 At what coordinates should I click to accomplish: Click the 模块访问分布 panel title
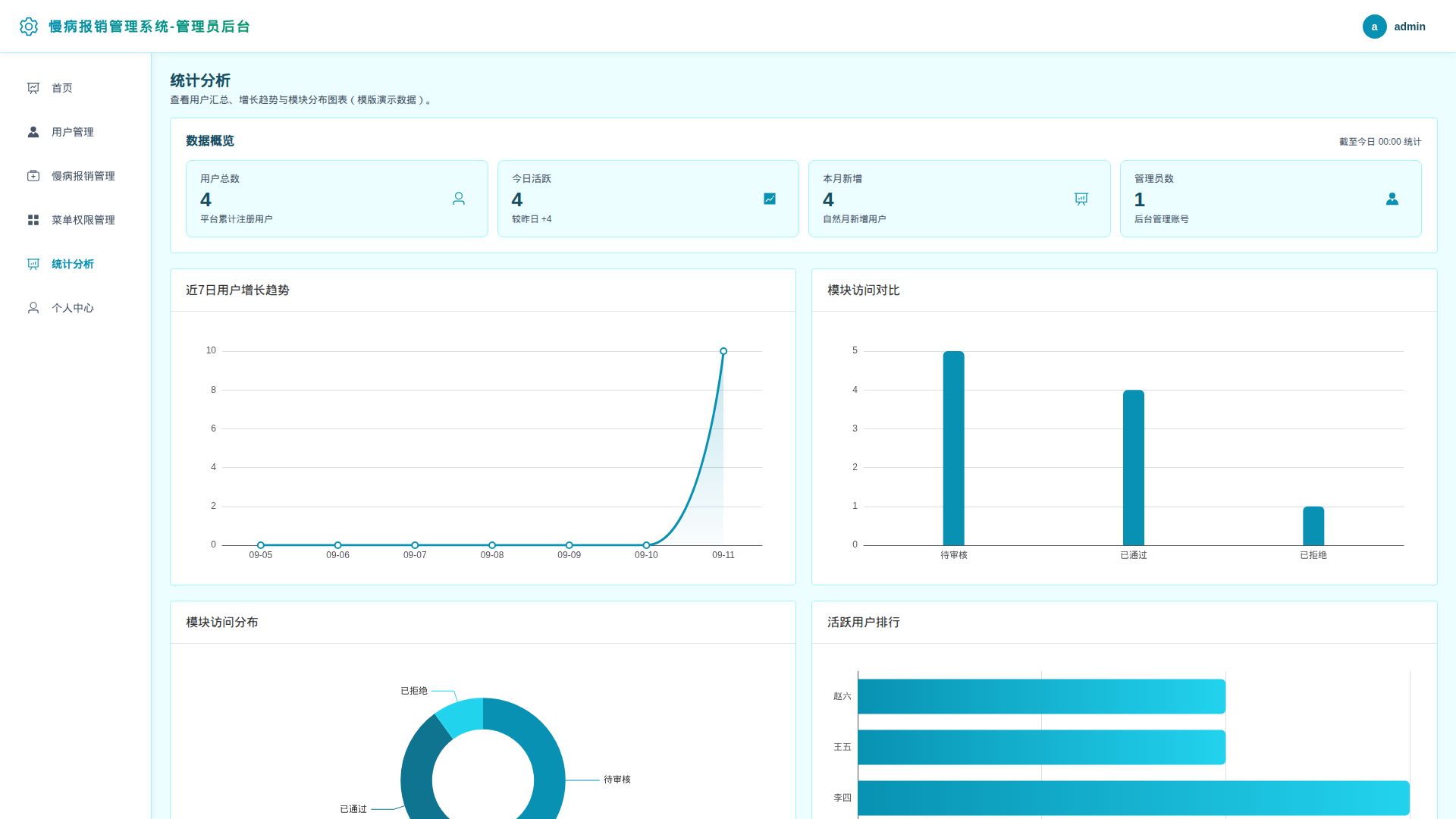[222, 623]
